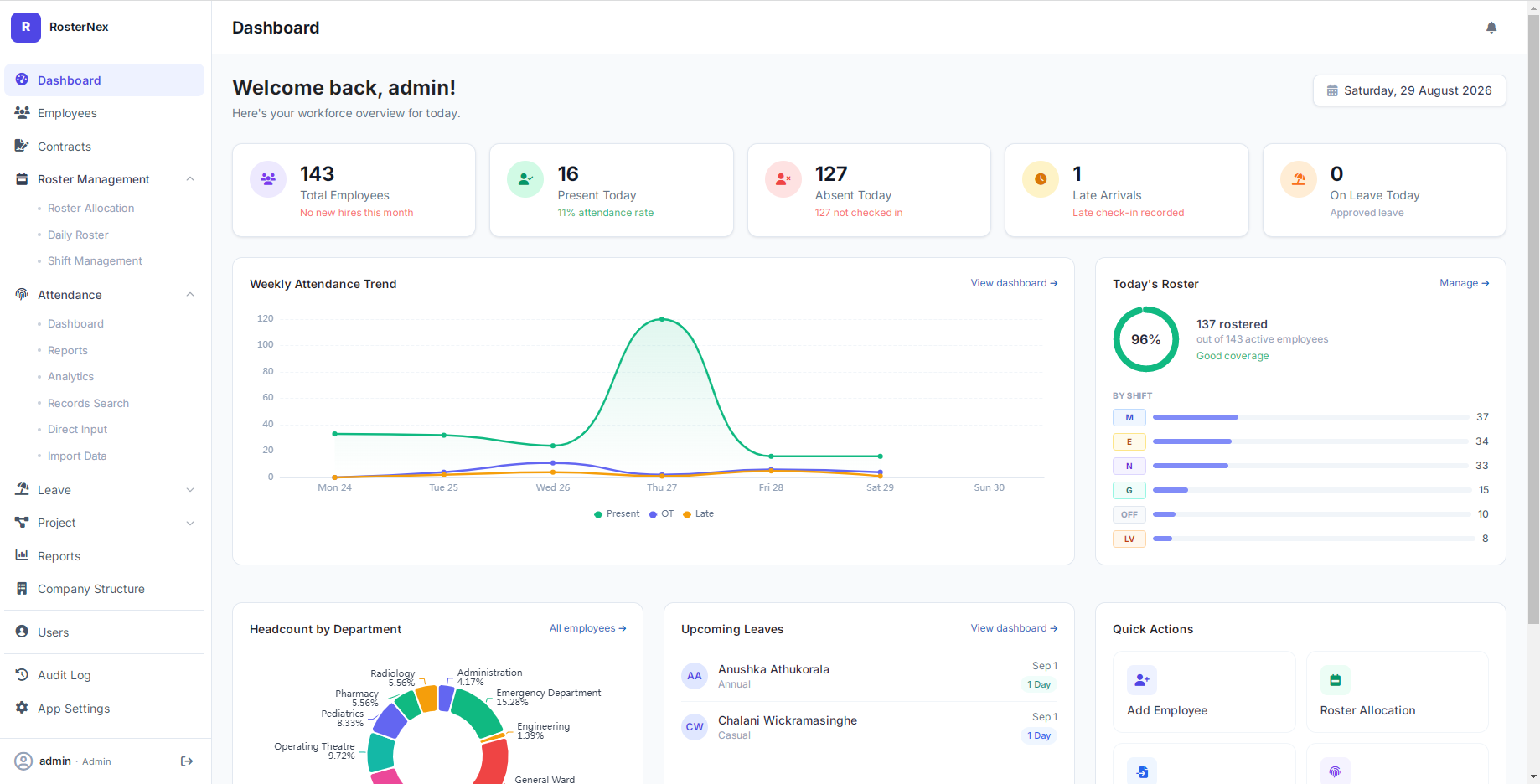This screenshot has width=1540, height=784.
Task: Click Manage link in Today's Roster
Action: (1464, 283)
